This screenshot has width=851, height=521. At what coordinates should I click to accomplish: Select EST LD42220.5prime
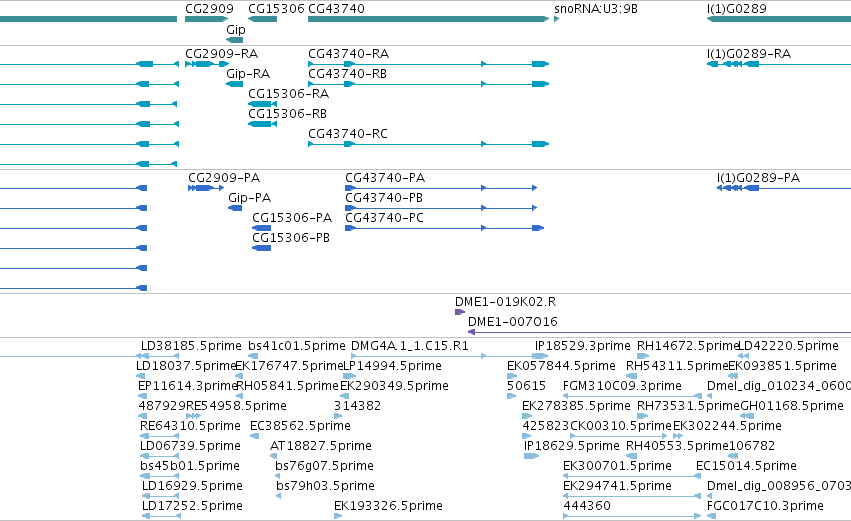point(789,346)
